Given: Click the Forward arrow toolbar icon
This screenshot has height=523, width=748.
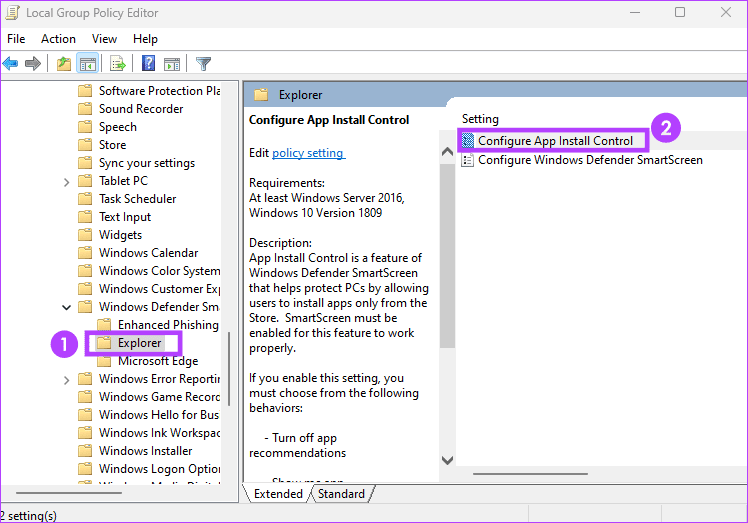Looking at the screenshot, I should 33,64.
